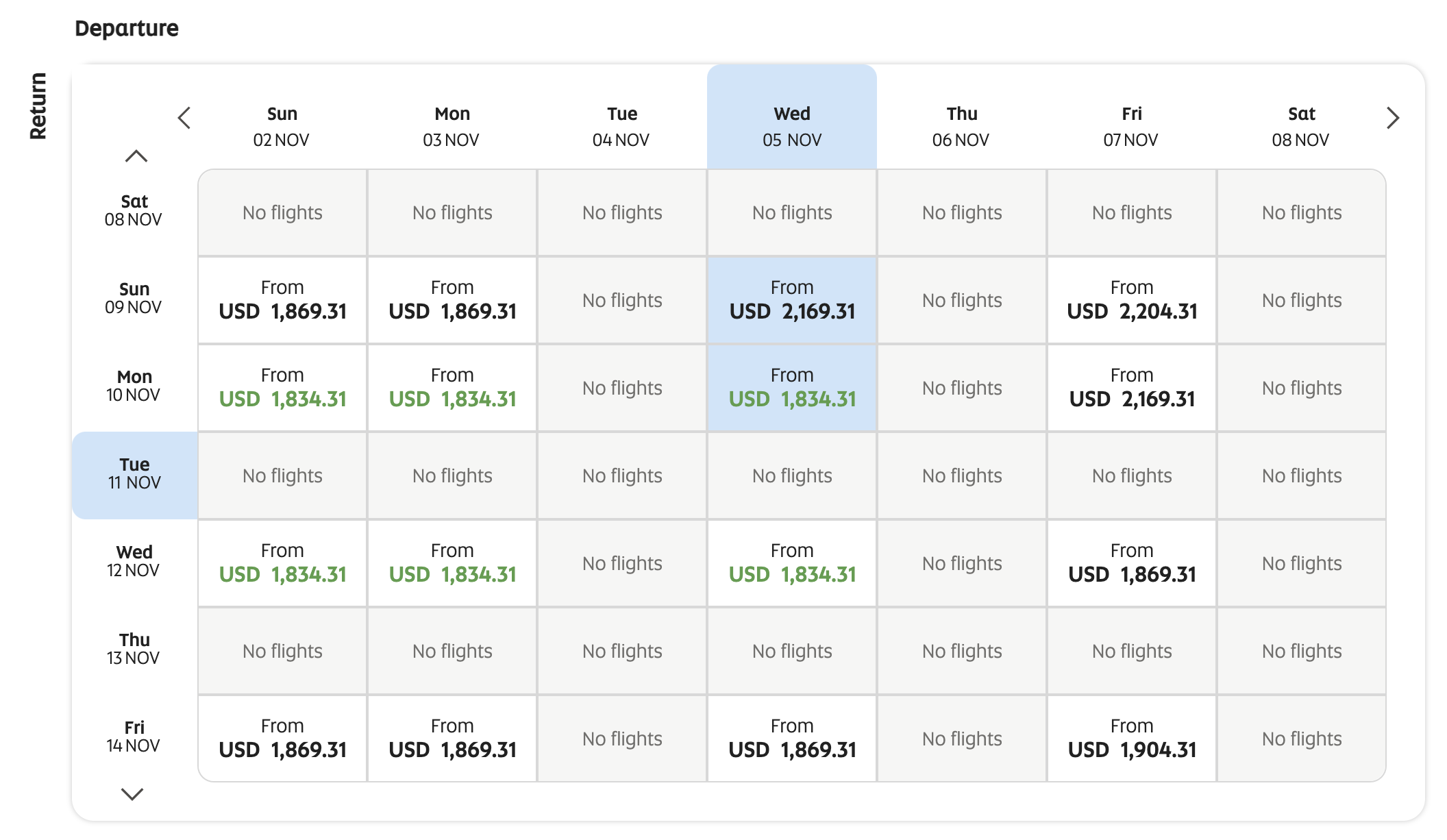
Task: Choose Wed 05 NOV to Mon 10 NOV USD 1,834.31
Action: pyautogui.click(x=792, y=388)
